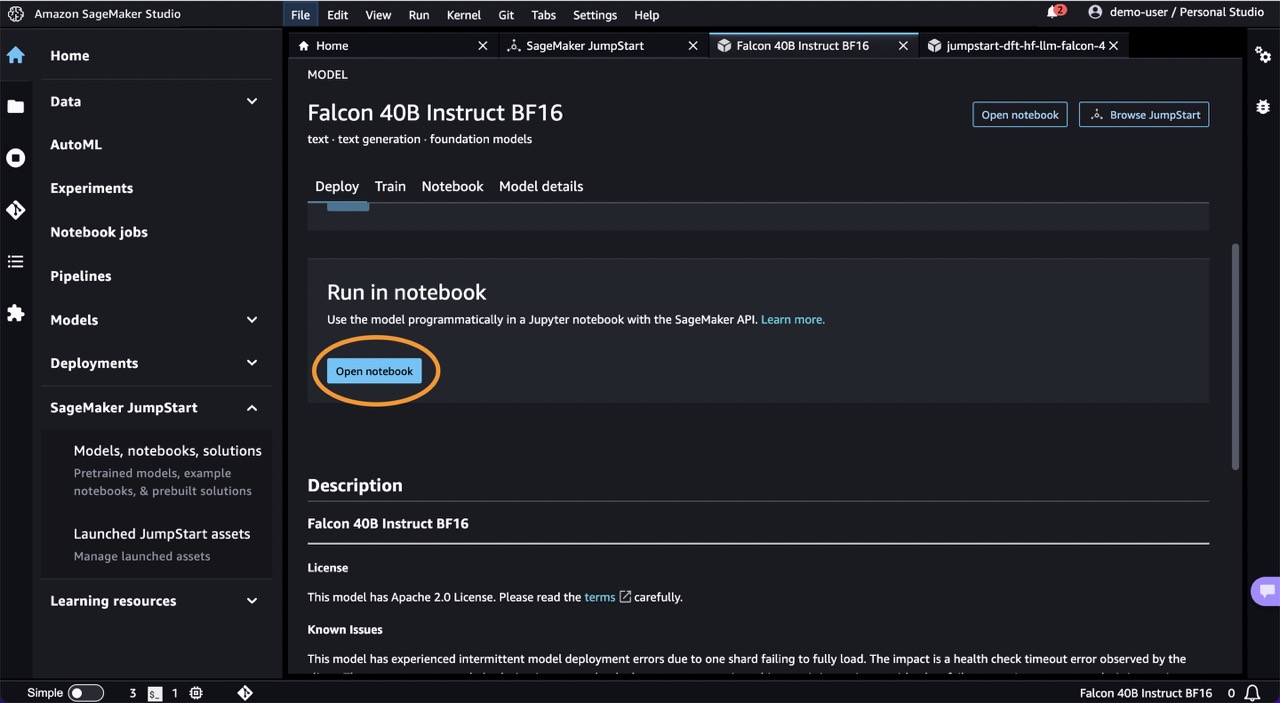
Task: Open Launched JumpStart assets in sidebar
Action: pos(162,534)
